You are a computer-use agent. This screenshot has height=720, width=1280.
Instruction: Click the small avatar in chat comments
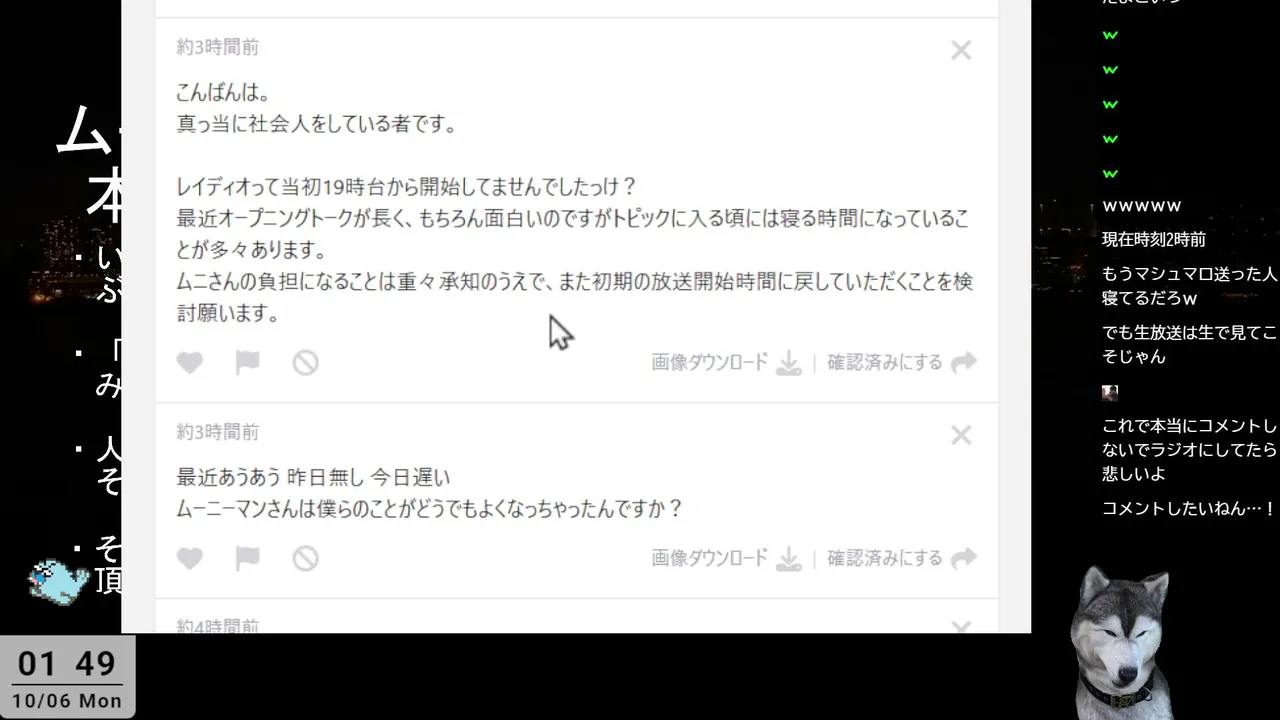click(x=1110, y=392)
